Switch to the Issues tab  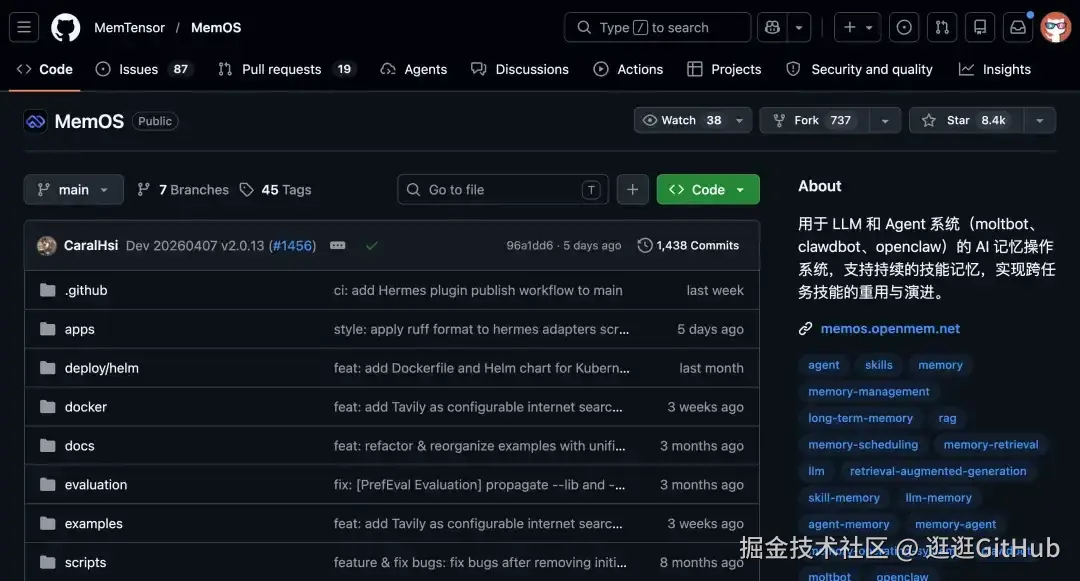tap(145, 70)
